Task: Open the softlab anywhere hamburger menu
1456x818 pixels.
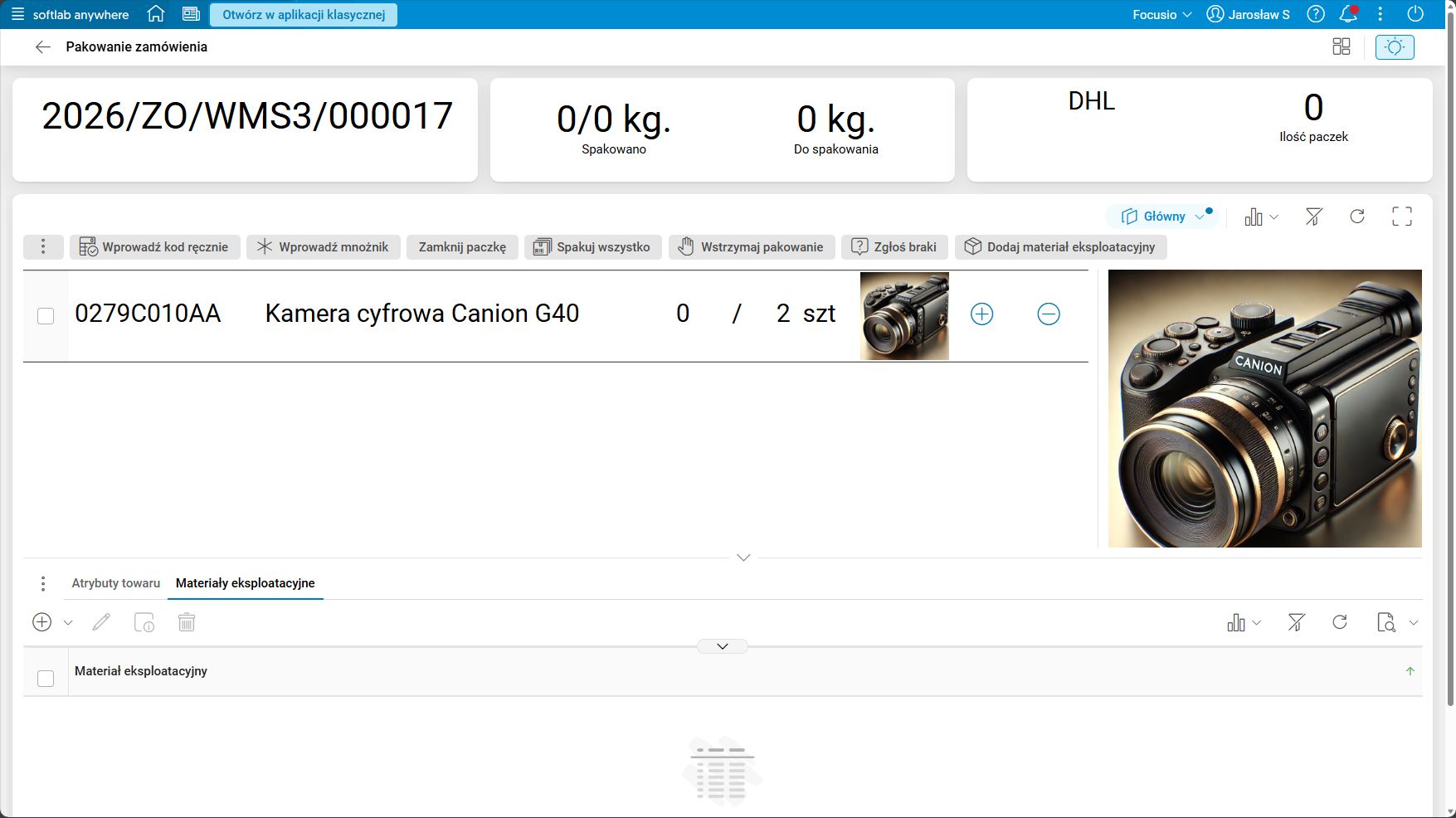Action: (x=17, y=14)
